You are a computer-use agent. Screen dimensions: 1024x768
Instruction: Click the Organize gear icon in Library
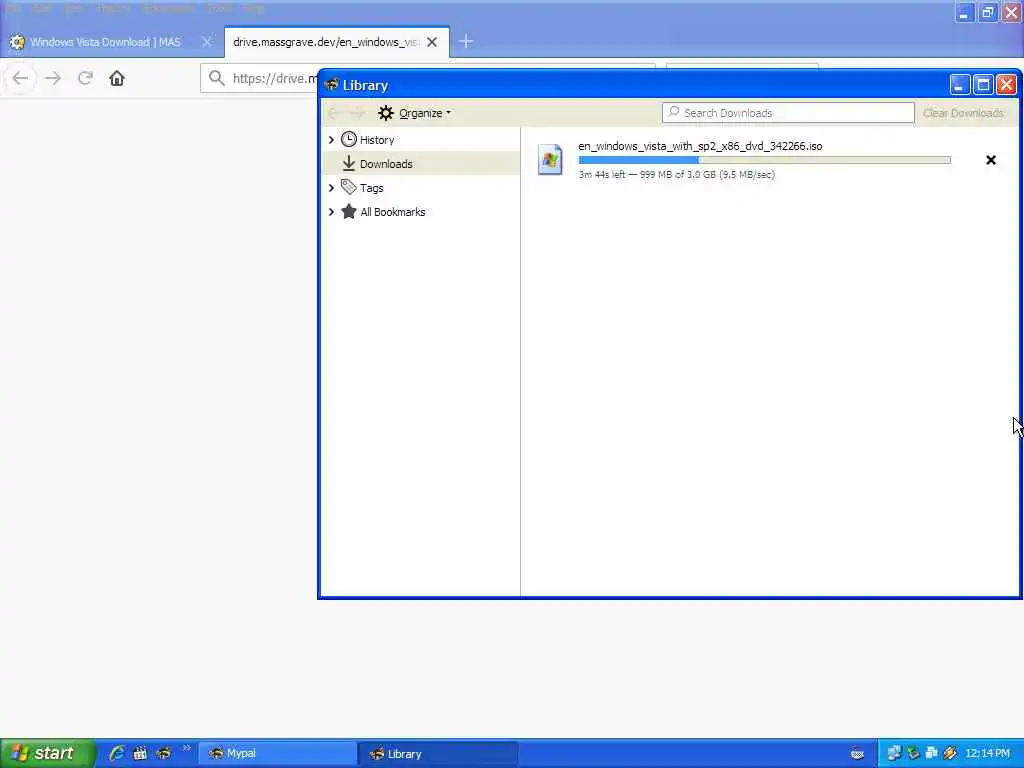(386, 113)
